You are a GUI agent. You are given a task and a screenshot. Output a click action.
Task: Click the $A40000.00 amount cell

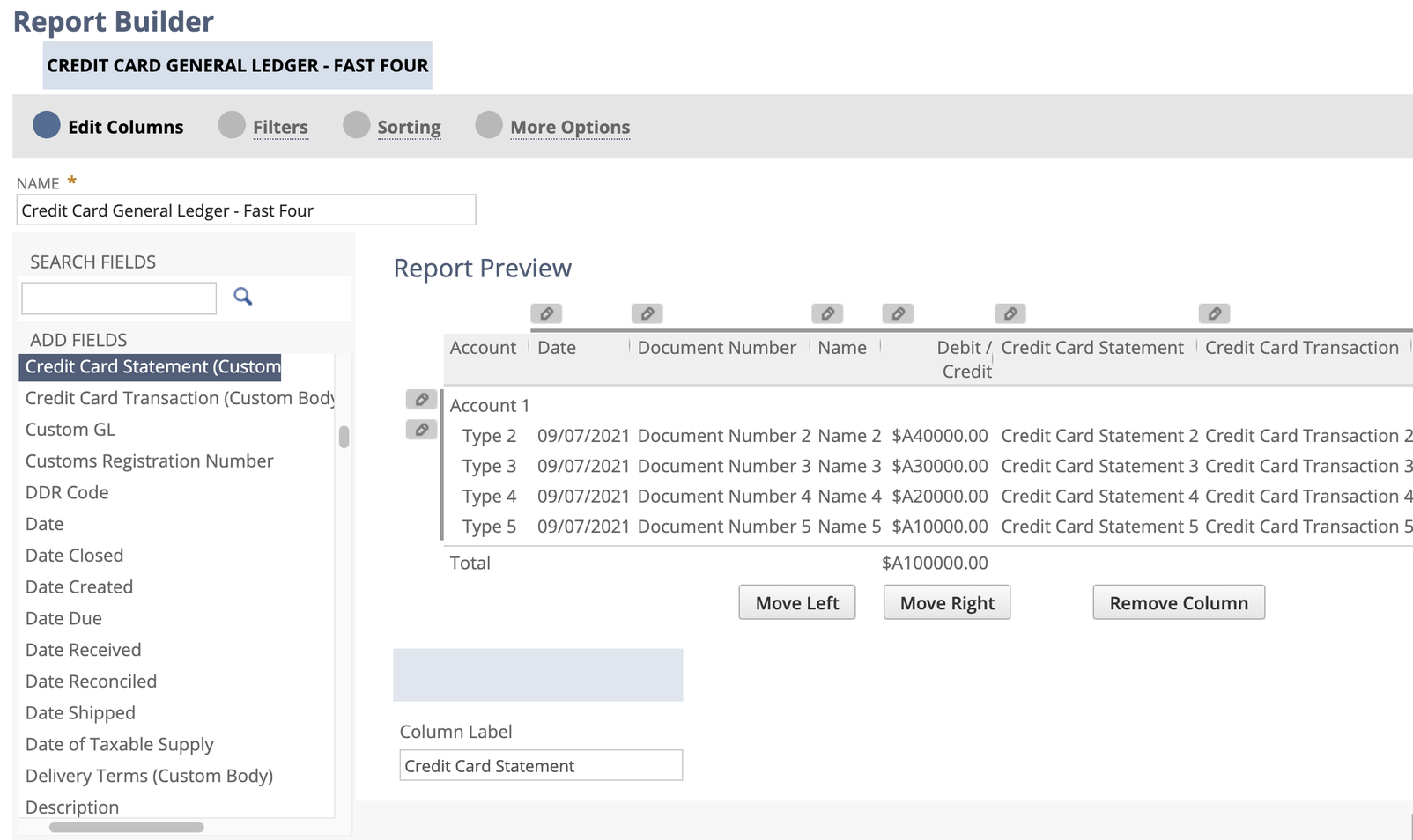click(940, 436)
